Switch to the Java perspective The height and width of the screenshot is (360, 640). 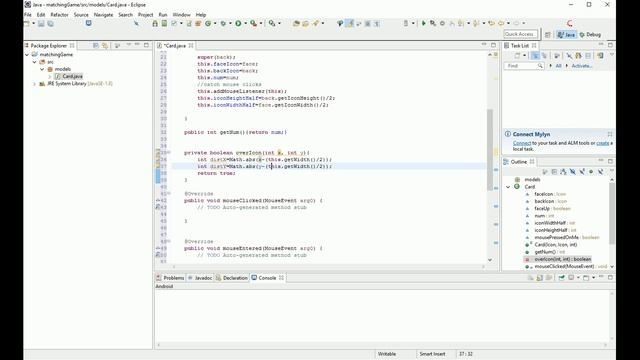tap(567, 35)
